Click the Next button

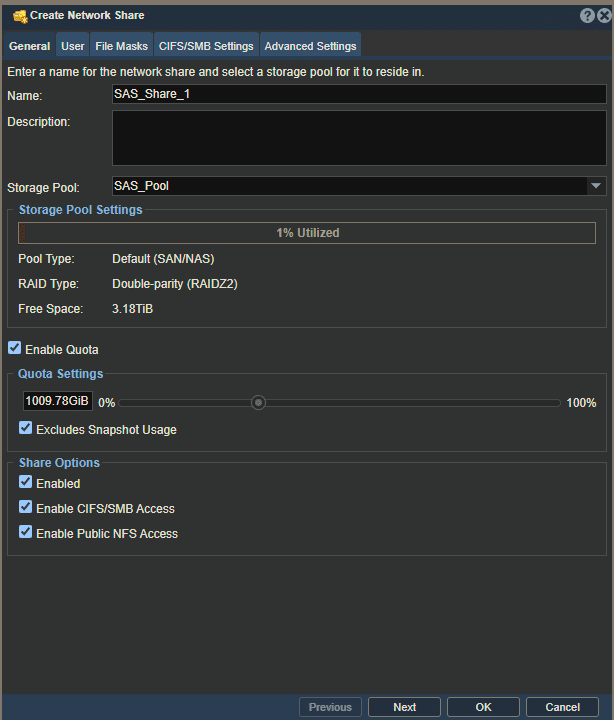(x=405, y=707)
